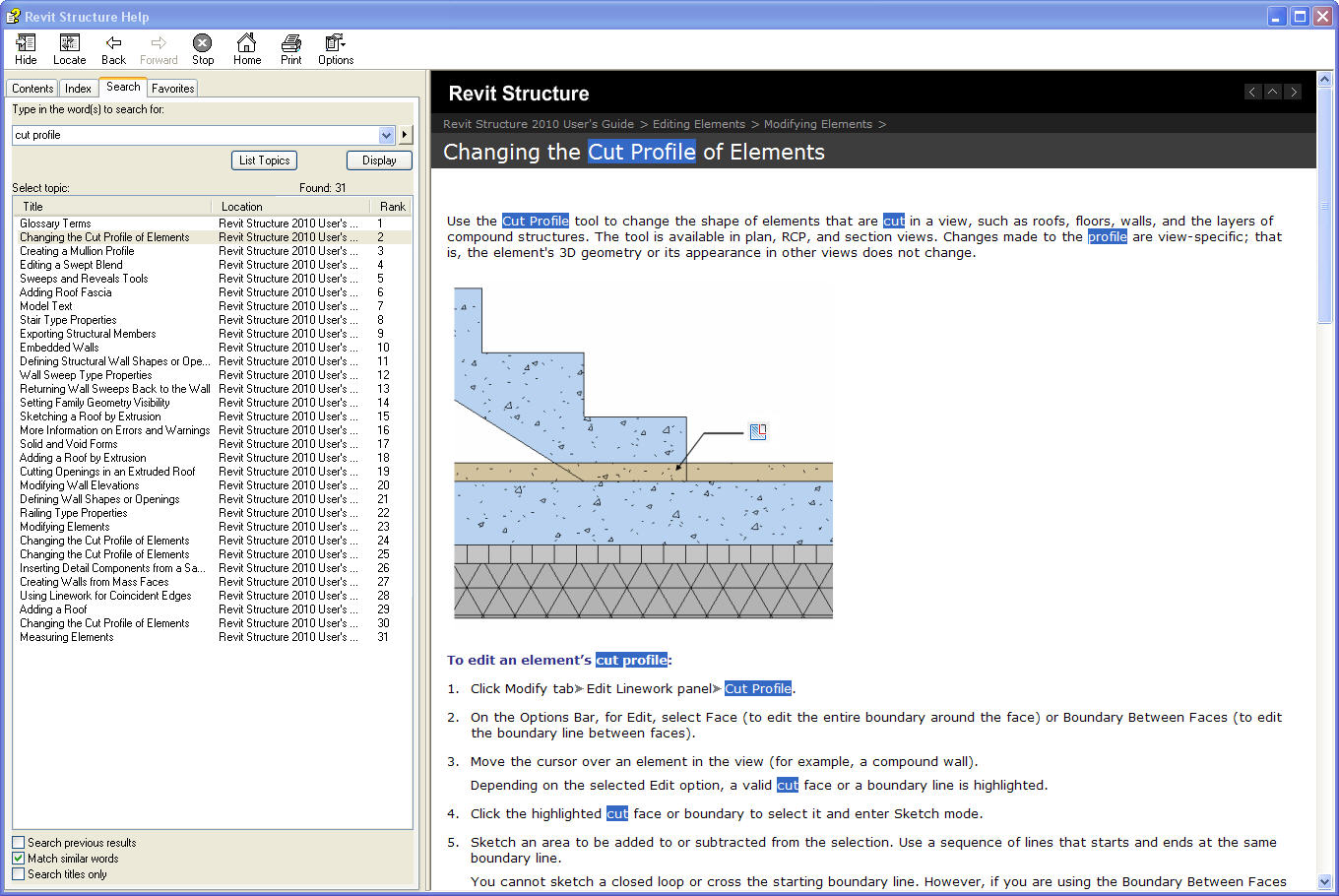Click the Hide toolbar icon
The width and height of the screenshot is (1339, 896).
(26, 49)
